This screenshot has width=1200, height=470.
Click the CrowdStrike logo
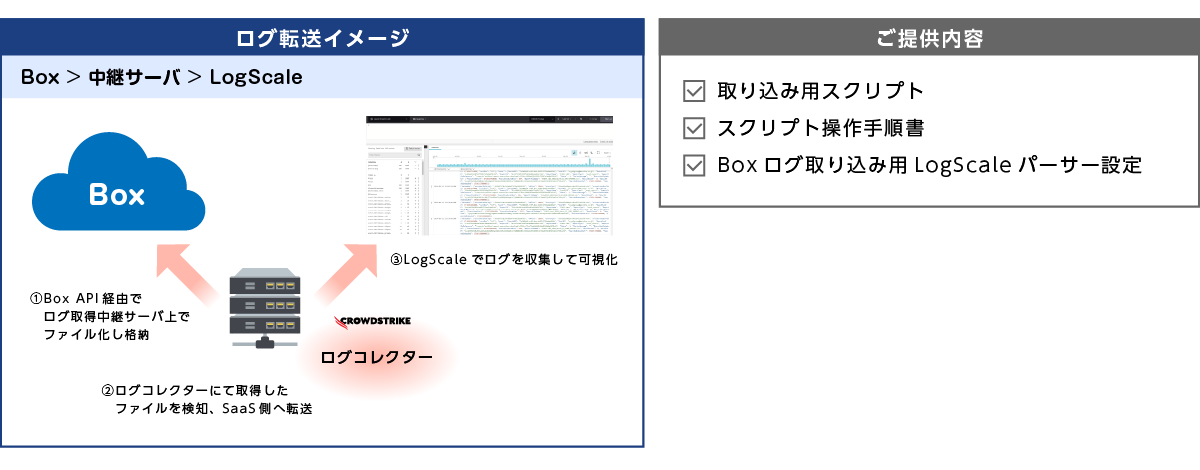point(375,322)
